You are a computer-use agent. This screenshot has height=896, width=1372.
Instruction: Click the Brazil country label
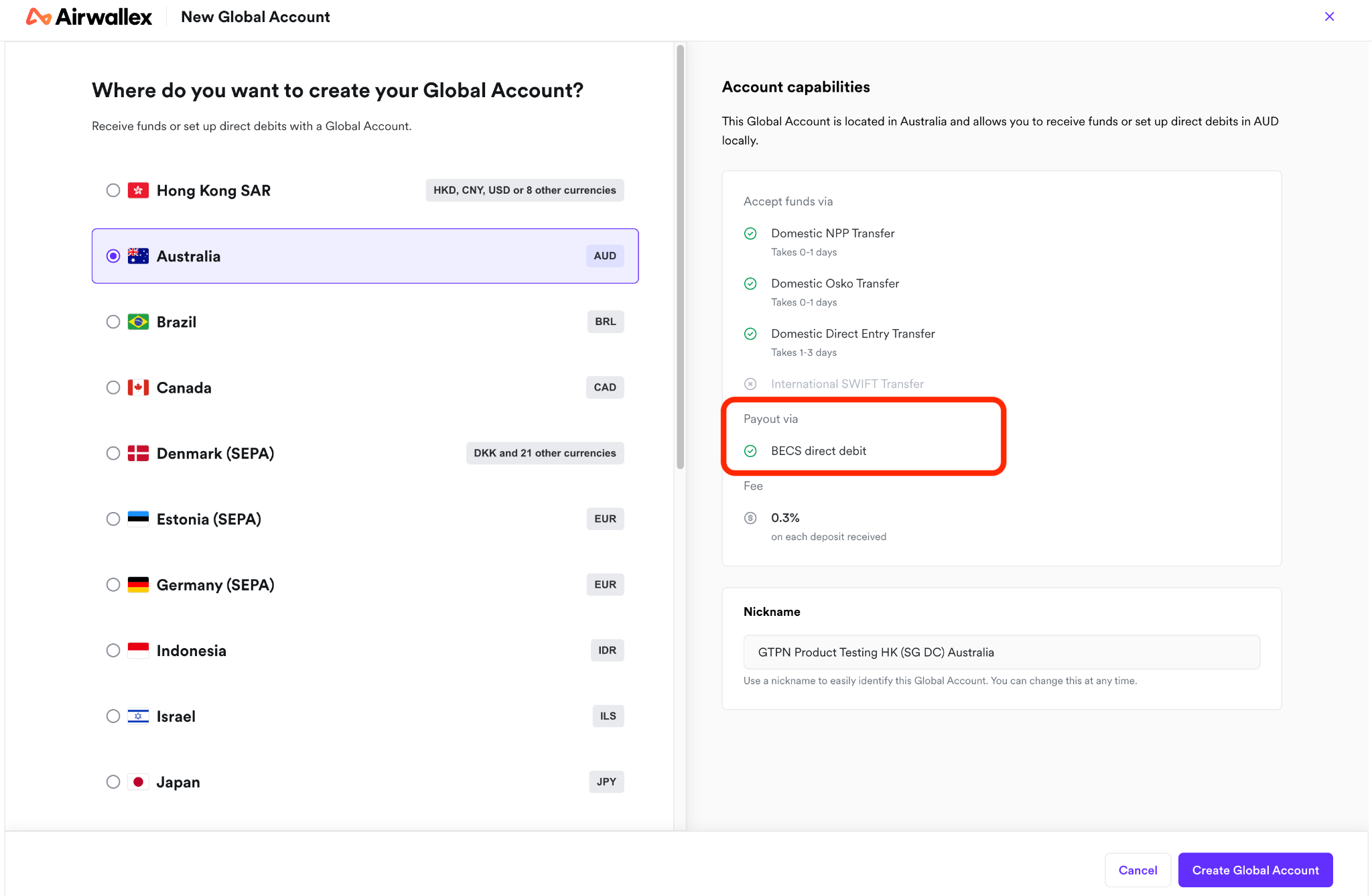tap(176, 322)
